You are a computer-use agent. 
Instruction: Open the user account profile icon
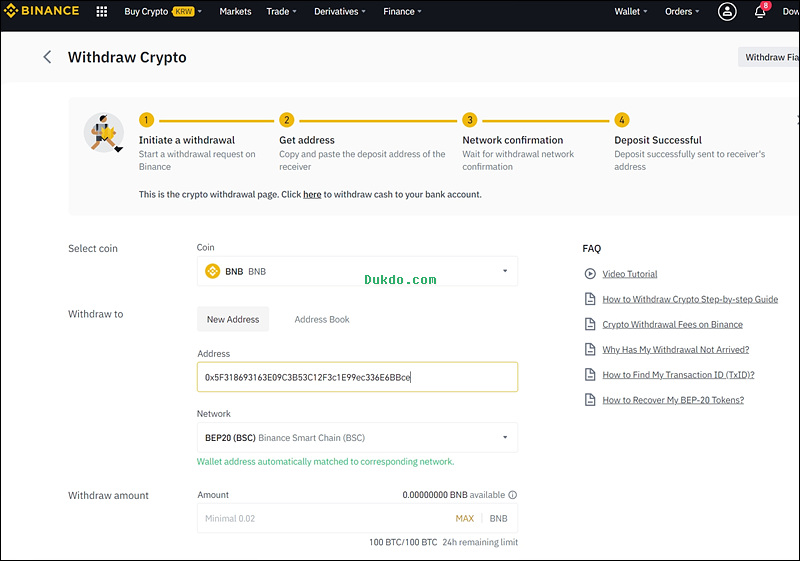(x=727, y=11)
